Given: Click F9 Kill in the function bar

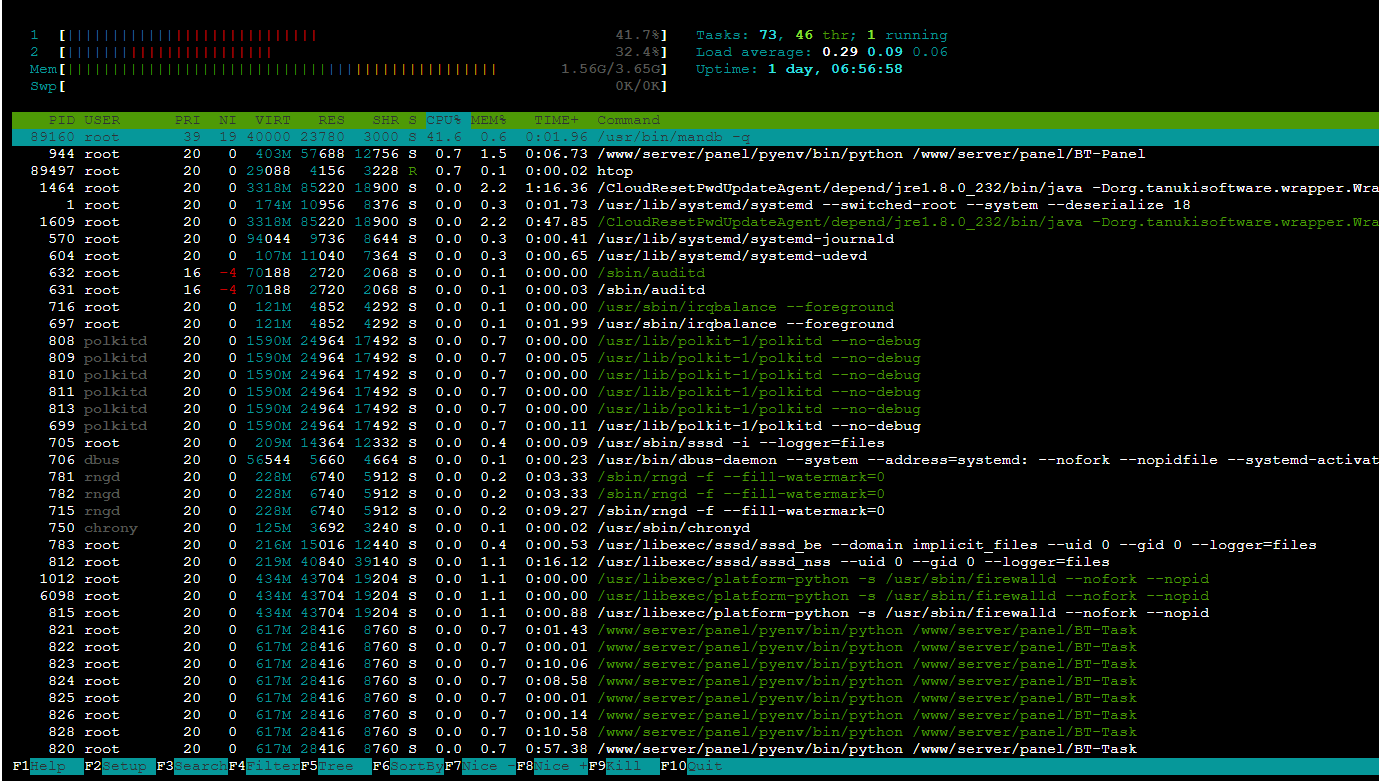Looking at the screenshot, I should coord(624,766).
